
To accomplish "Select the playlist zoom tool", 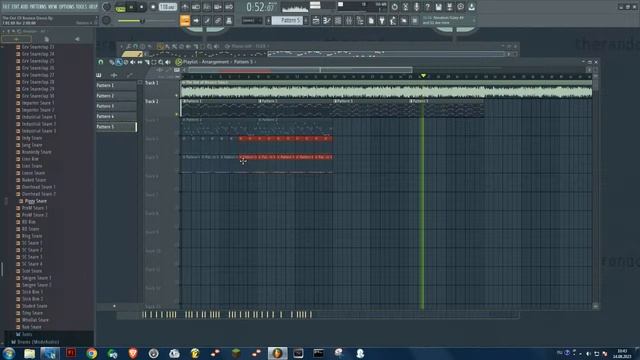I will (161, 62).
